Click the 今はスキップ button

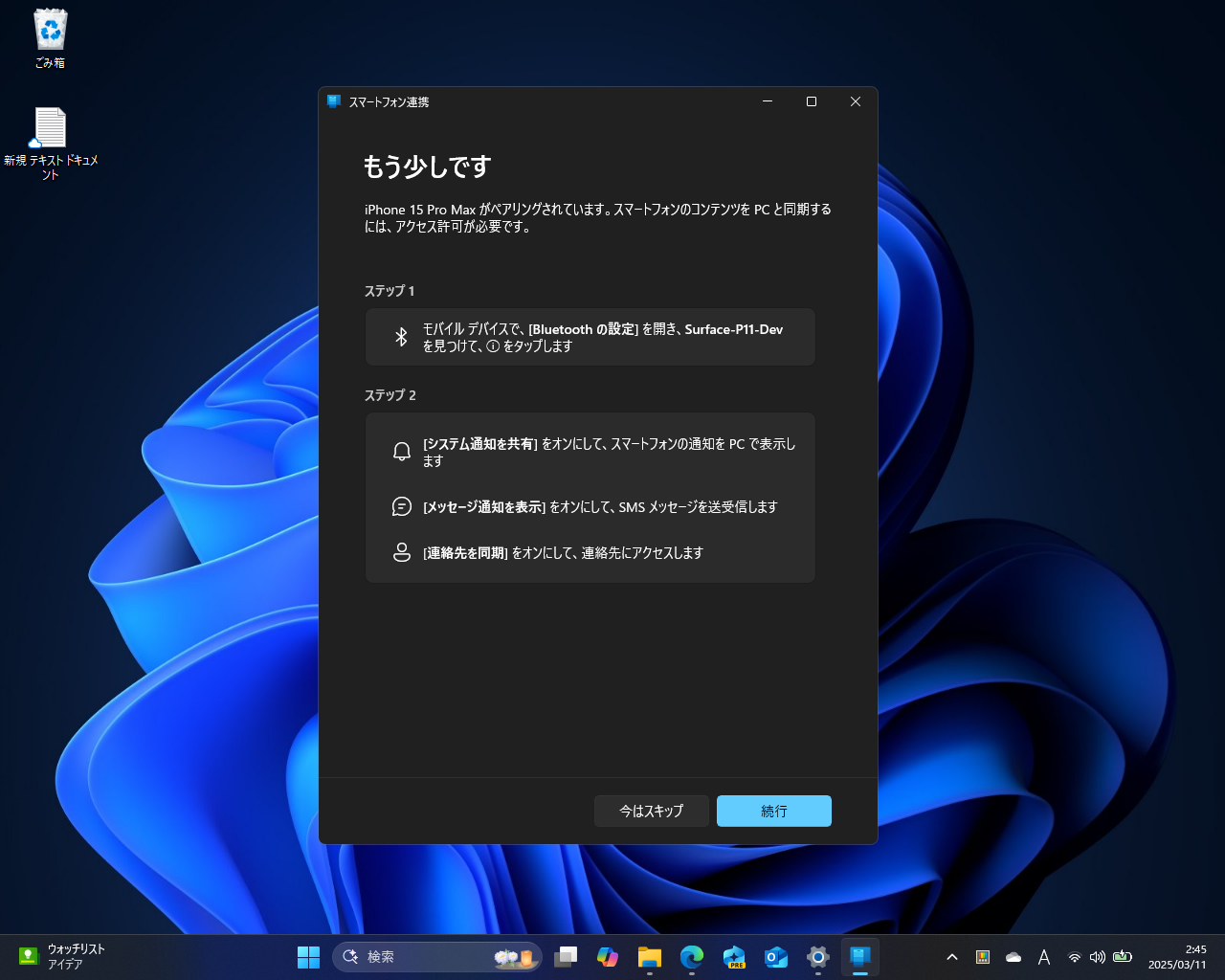(652, 811)
